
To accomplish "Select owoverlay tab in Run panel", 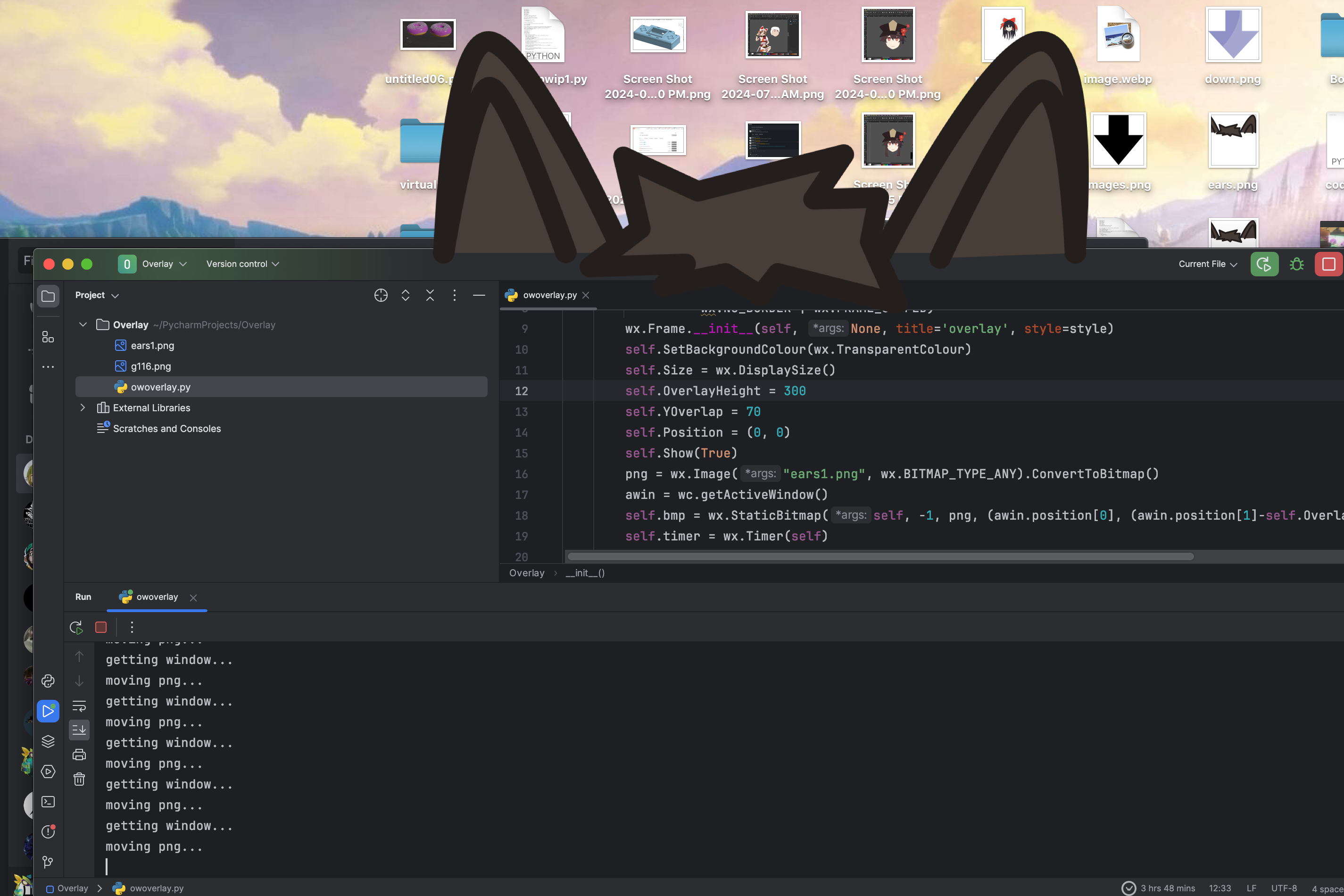I will (157, 597).
